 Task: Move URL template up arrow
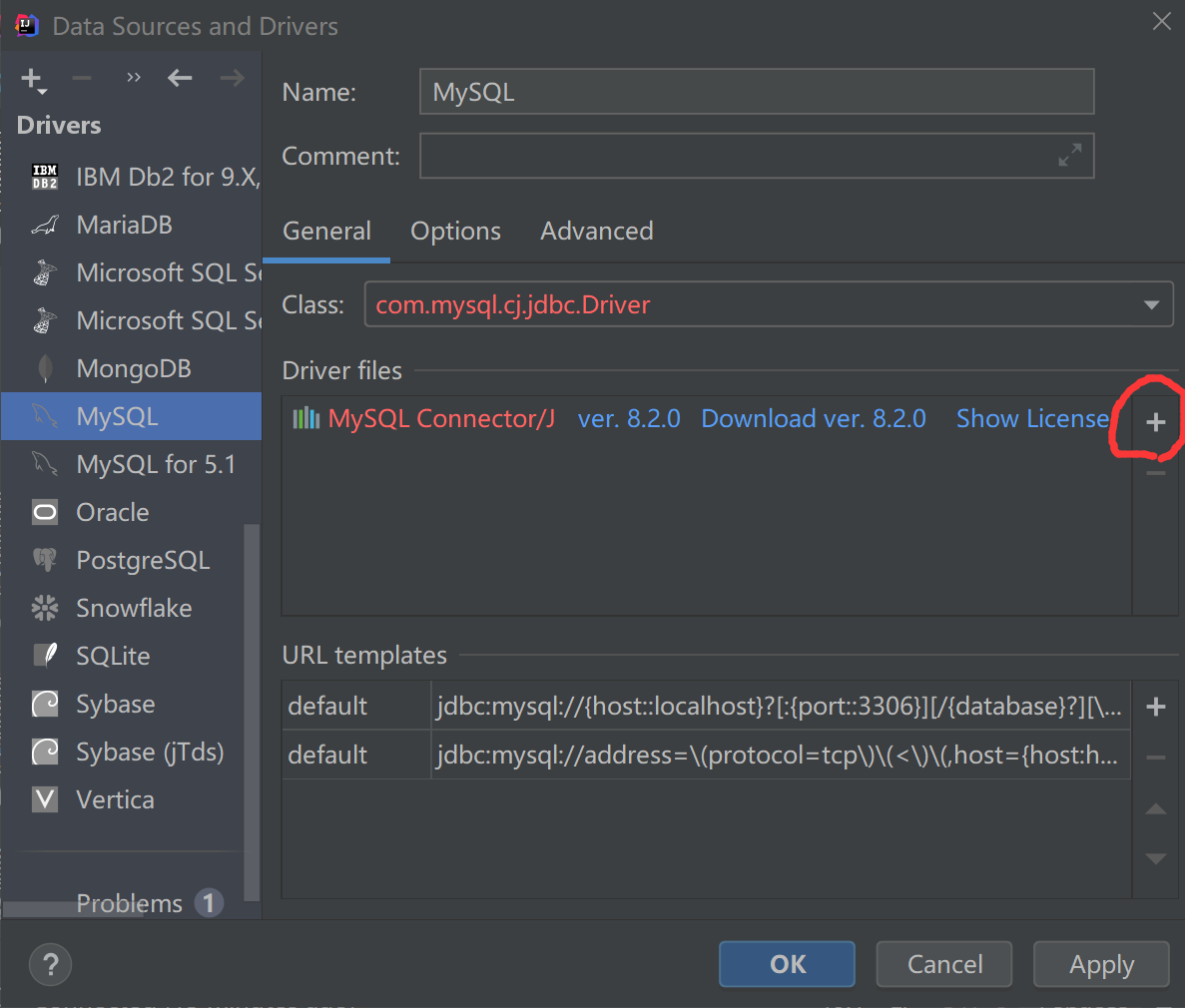pyautogui.click(x=1155, y=809)
